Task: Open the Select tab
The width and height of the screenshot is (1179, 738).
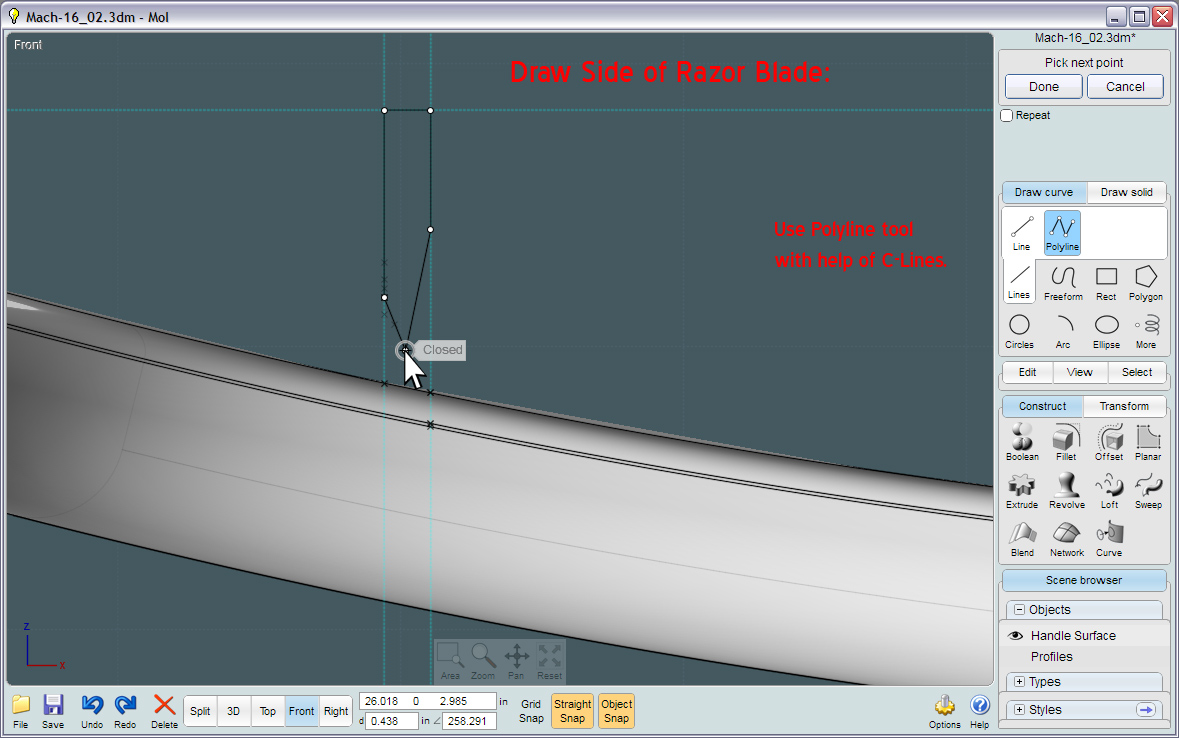Action: (1137, 372)
